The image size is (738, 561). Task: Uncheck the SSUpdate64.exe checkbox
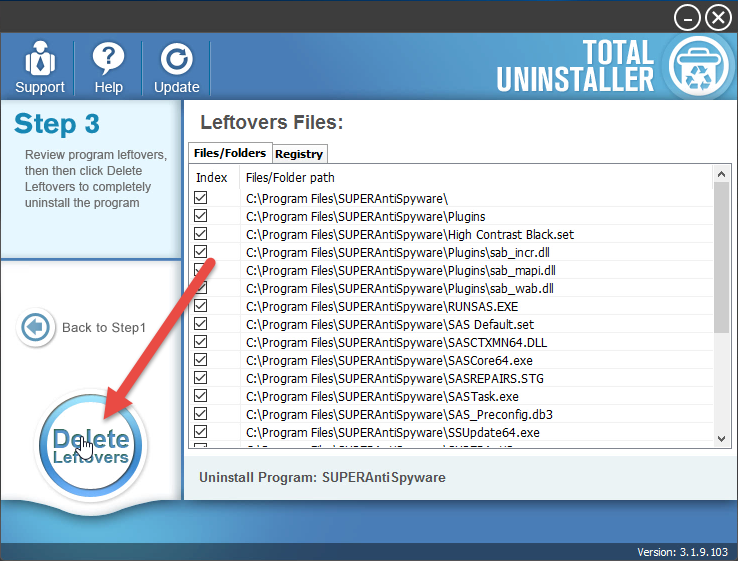pyautogui.click(x=201, y=432)
